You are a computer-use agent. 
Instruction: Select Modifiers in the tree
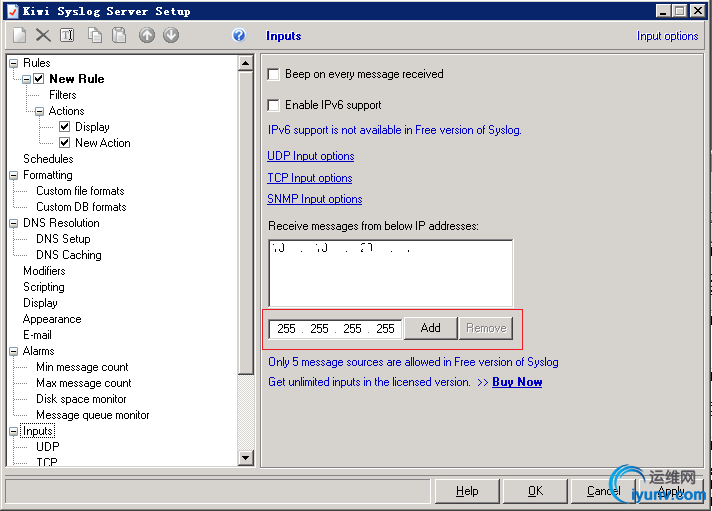coord(44,271)
